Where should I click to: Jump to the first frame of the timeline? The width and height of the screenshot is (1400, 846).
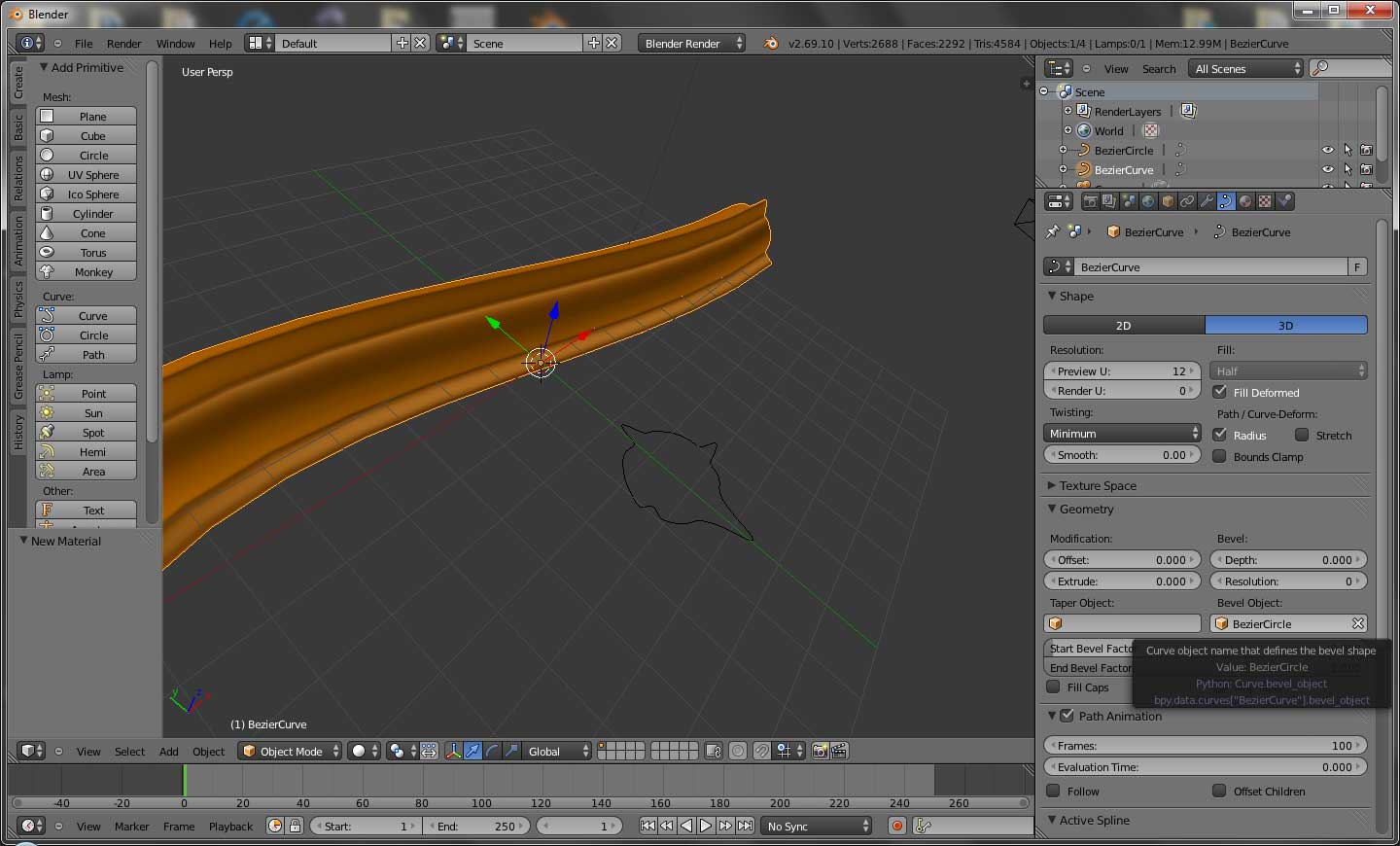647,826
